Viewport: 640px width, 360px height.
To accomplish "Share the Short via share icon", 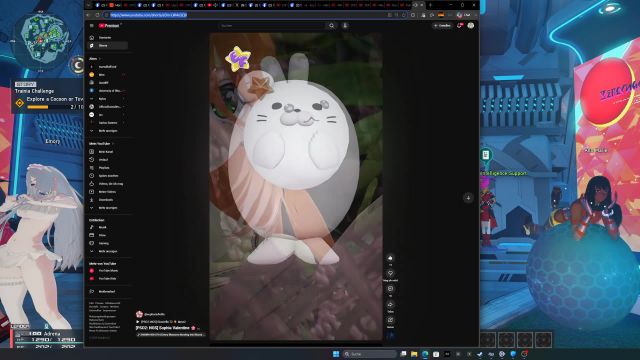I will (390, 304).
